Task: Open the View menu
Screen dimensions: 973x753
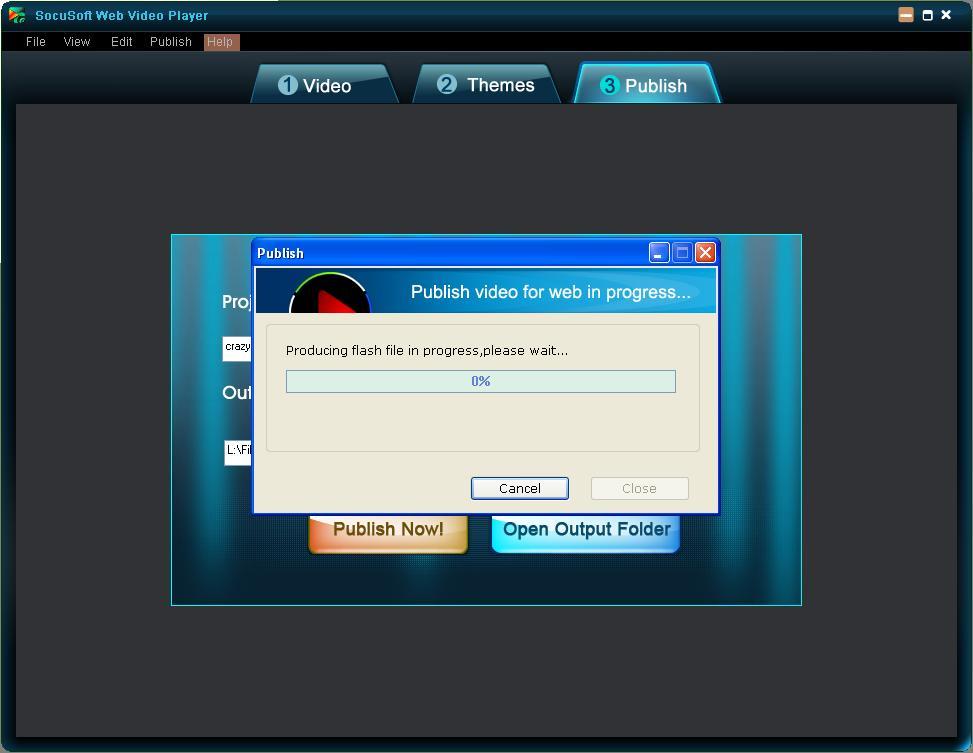Action: 77,42
